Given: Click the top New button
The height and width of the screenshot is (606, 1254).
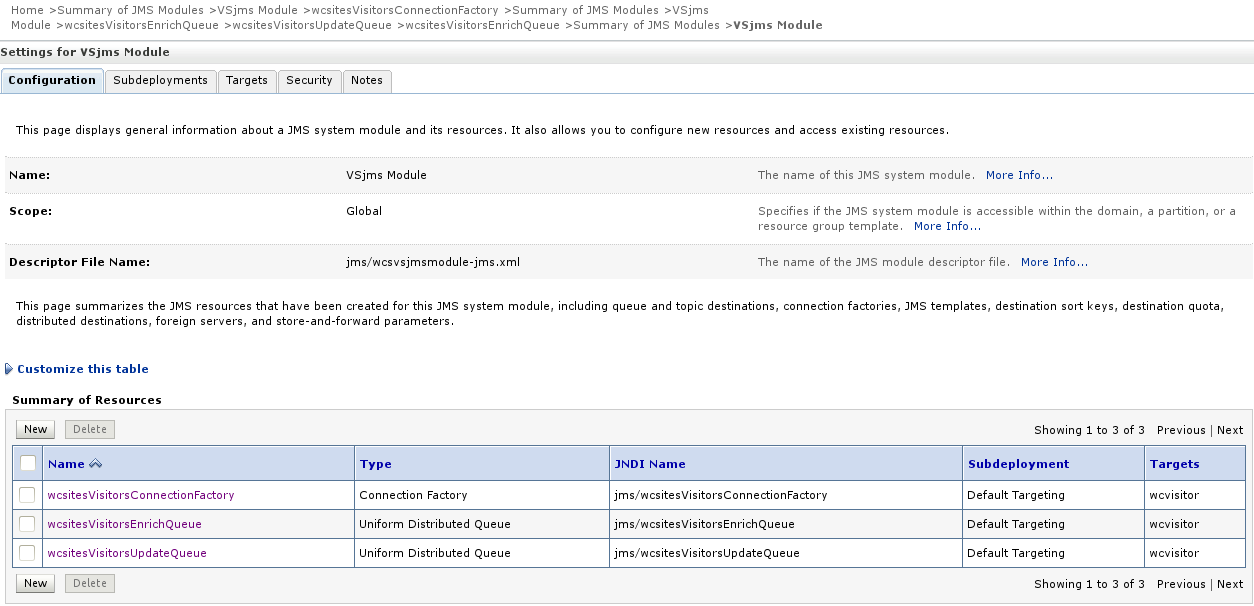Looking at the screenshot, I should (x=36, y=429).
